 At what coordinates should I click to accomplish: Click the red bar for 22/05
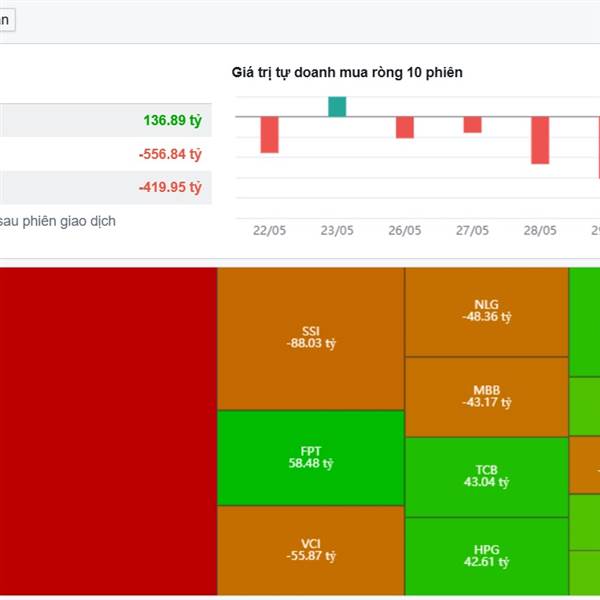tap(269, 135)
